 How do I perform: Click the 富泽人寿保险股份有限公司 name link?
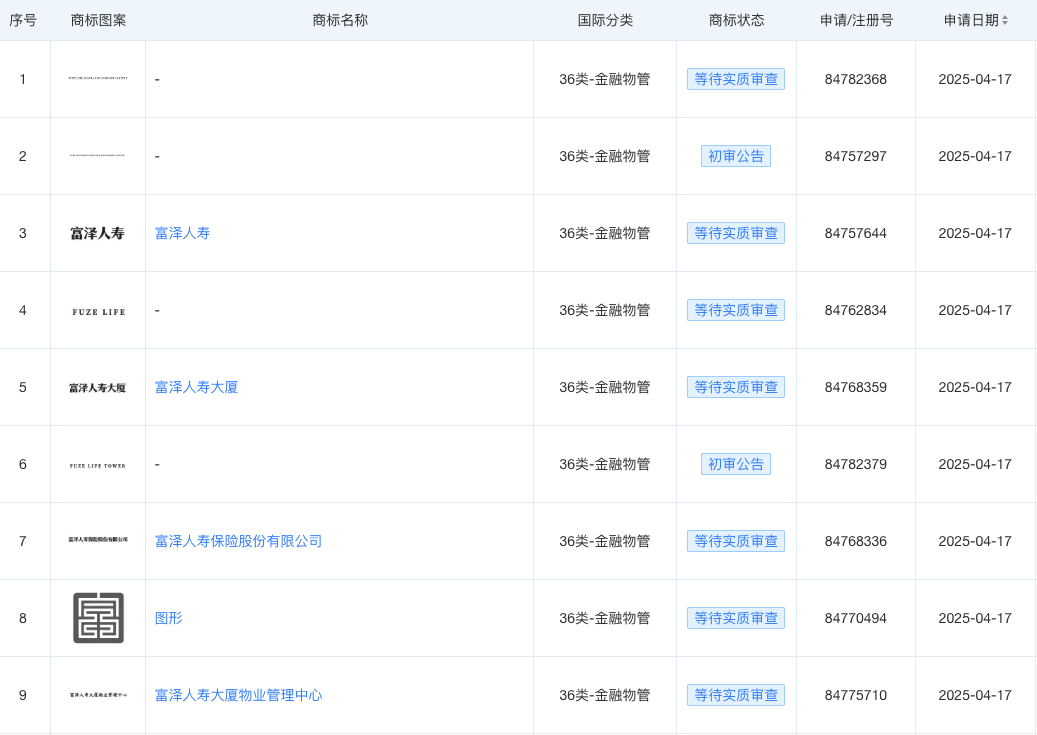coord(238,541)
